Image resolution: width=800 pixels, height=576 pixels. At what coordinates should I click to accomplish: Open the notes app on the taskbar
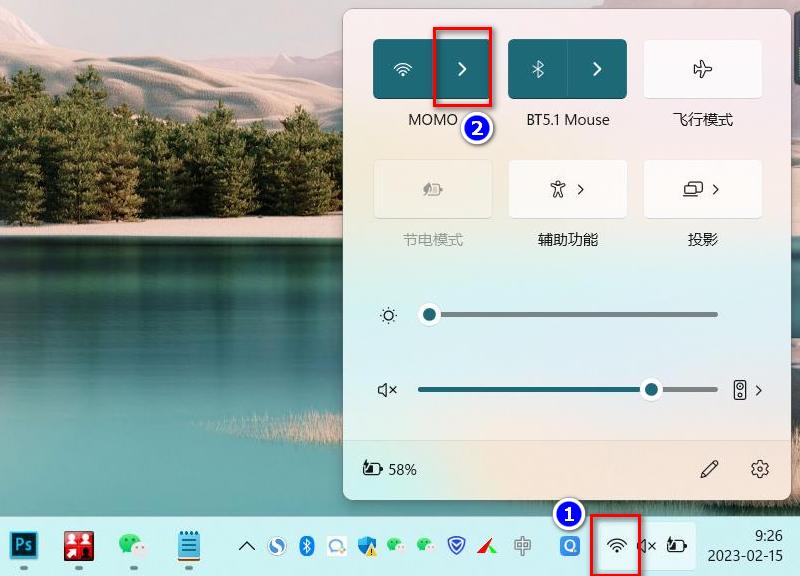pyautogui.click(x=189, y=546)
